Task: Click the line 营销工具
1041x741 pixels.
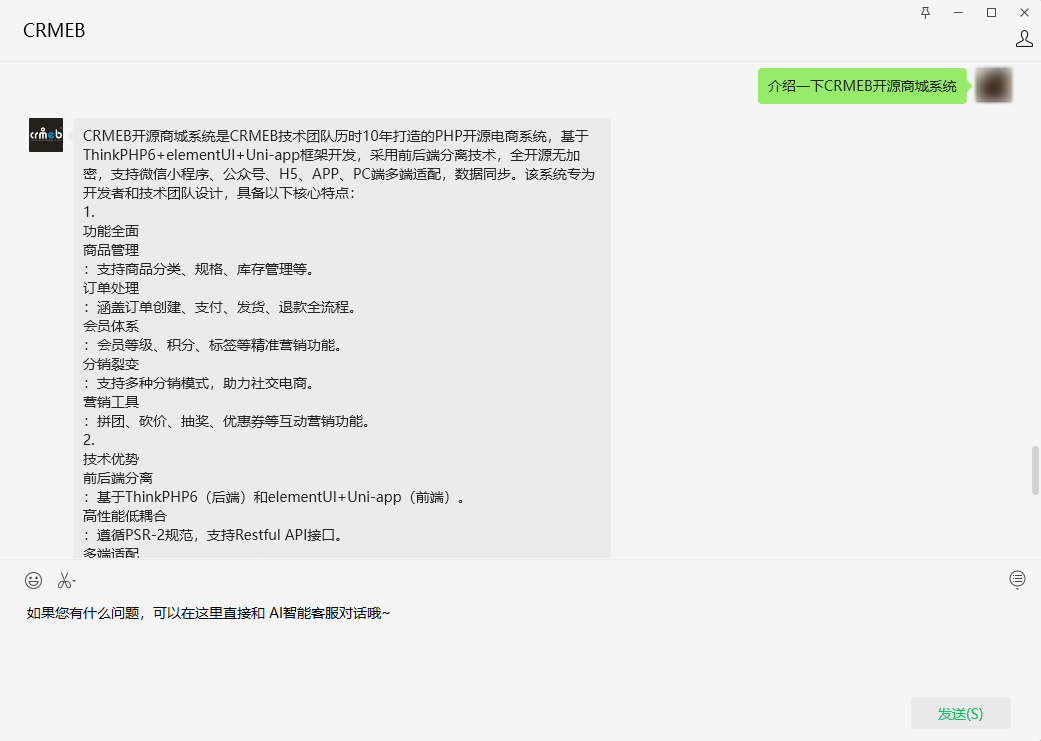Action: tap(111, 402)
